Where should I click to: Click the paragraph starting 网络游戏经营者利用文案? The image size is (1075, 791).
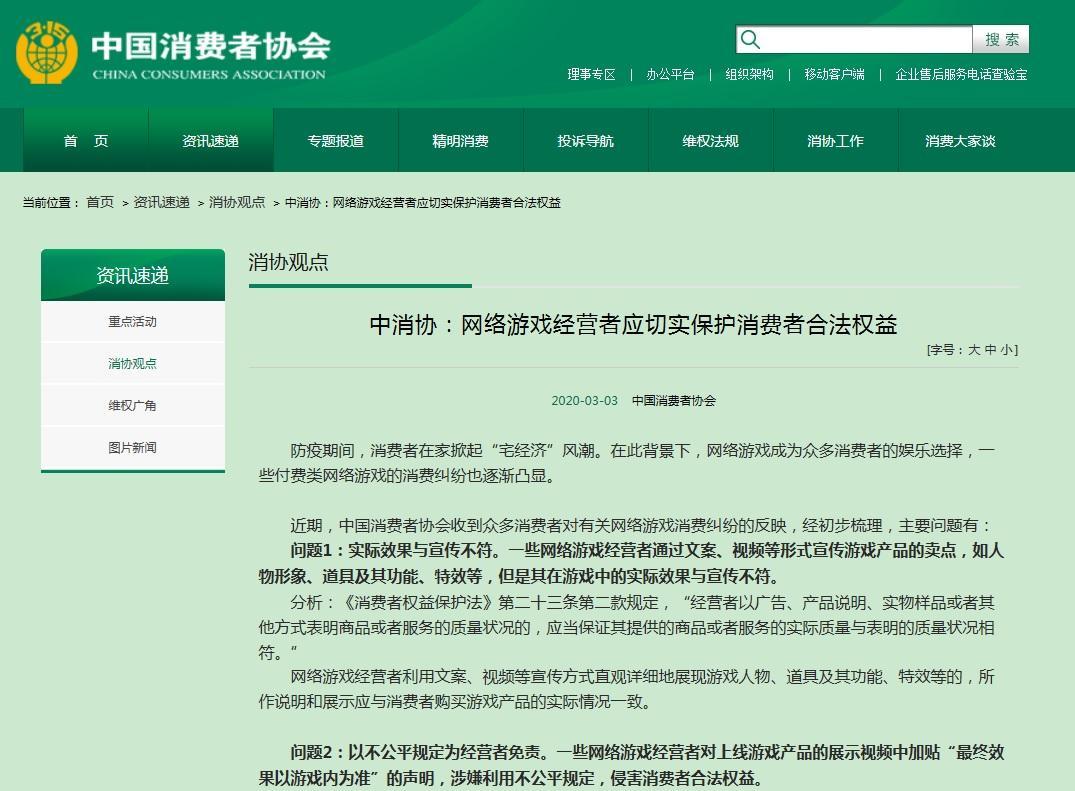pos(627,689)
